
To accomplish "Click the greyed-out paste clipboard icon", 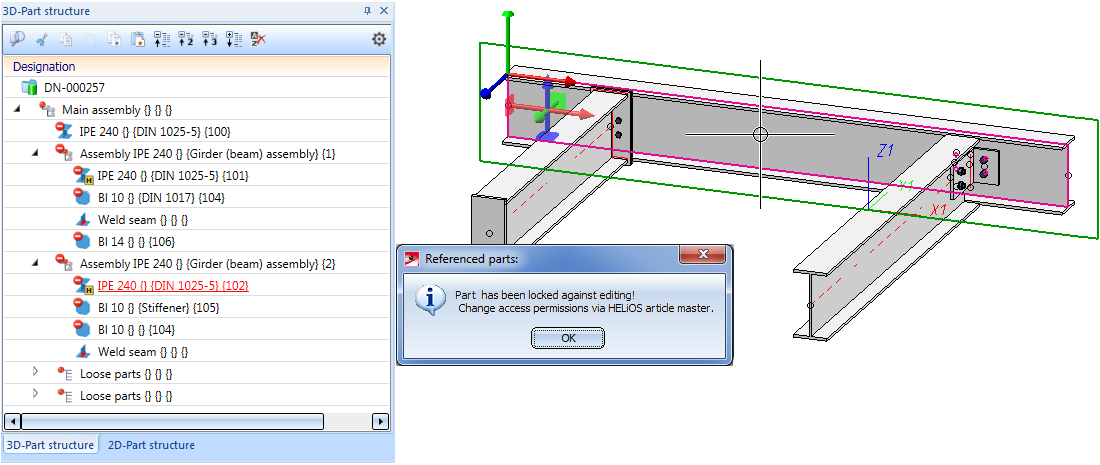I will 90,39.
